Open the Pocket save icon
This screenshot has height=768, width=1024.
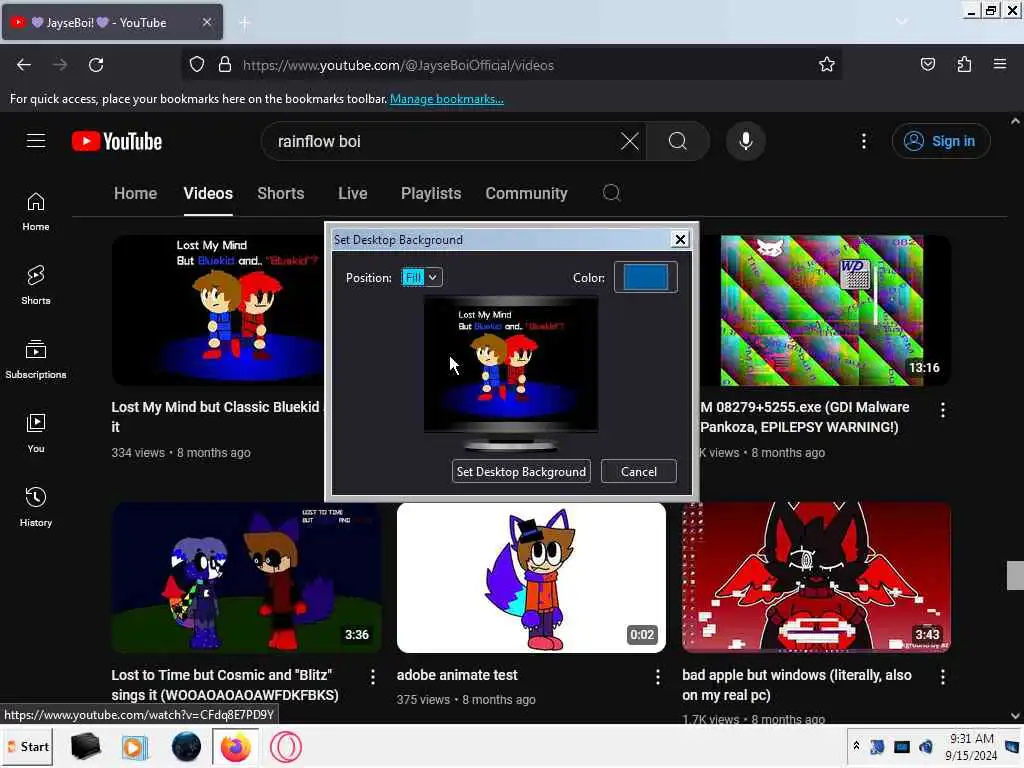click(927, 65)
